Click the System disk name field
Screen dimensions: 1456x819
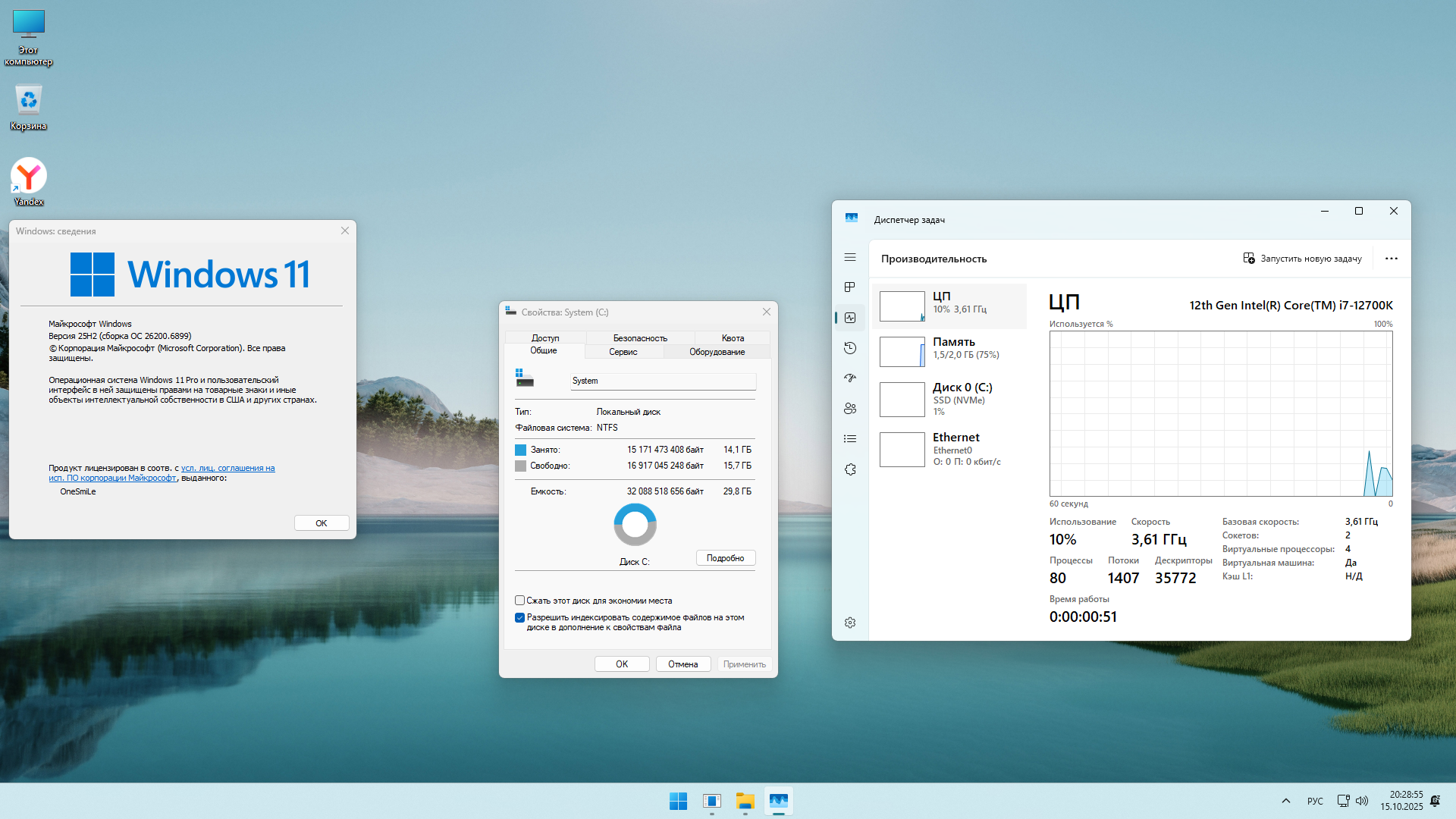(x=662, y=381)
